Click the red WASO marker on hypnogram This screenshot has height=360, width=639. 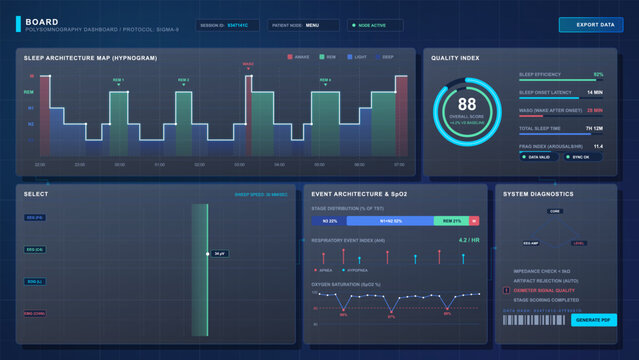coord(248,66)
